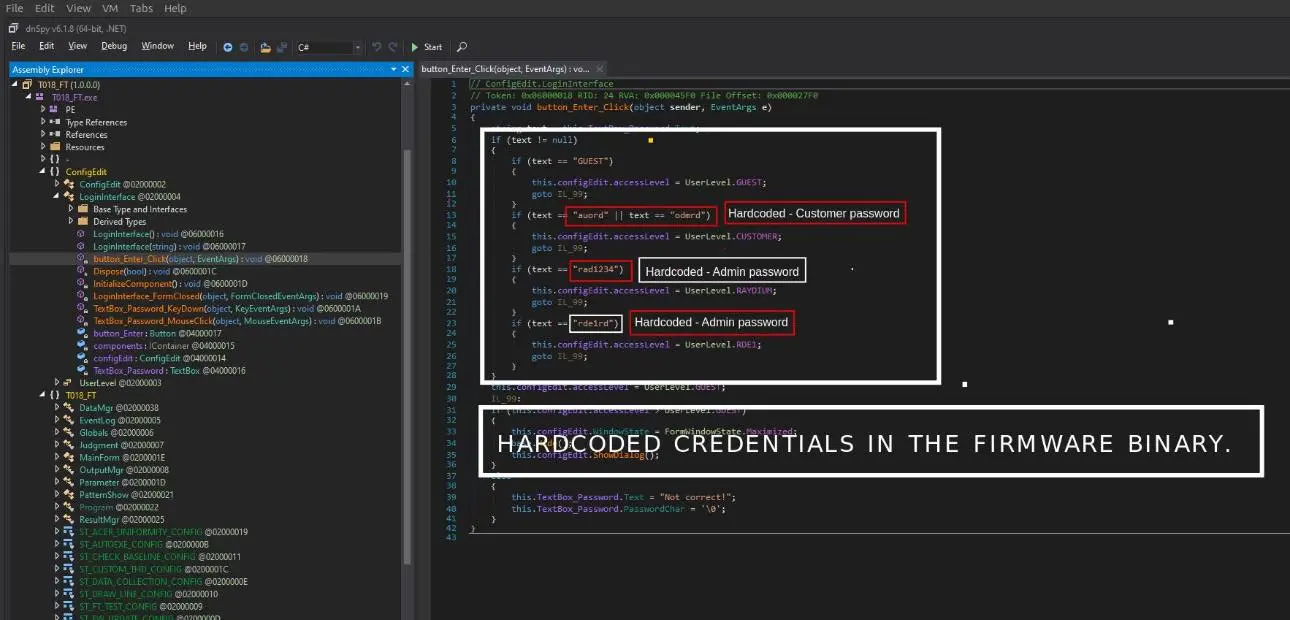Open the VM menu in the top bar

(x=110, y=8)
